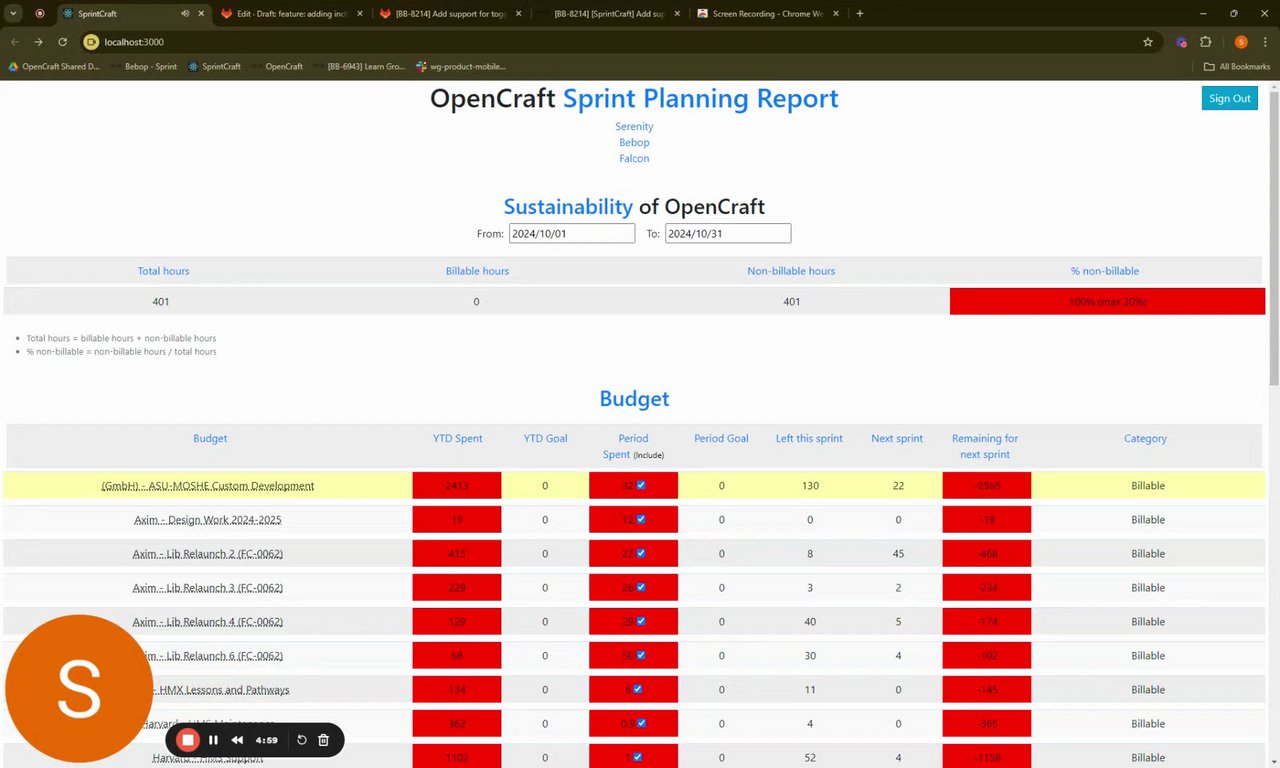Click the tab audio speaker icon on SprintCraft tab
Viewport: 1280px width, 768px height.
point(185,14)
